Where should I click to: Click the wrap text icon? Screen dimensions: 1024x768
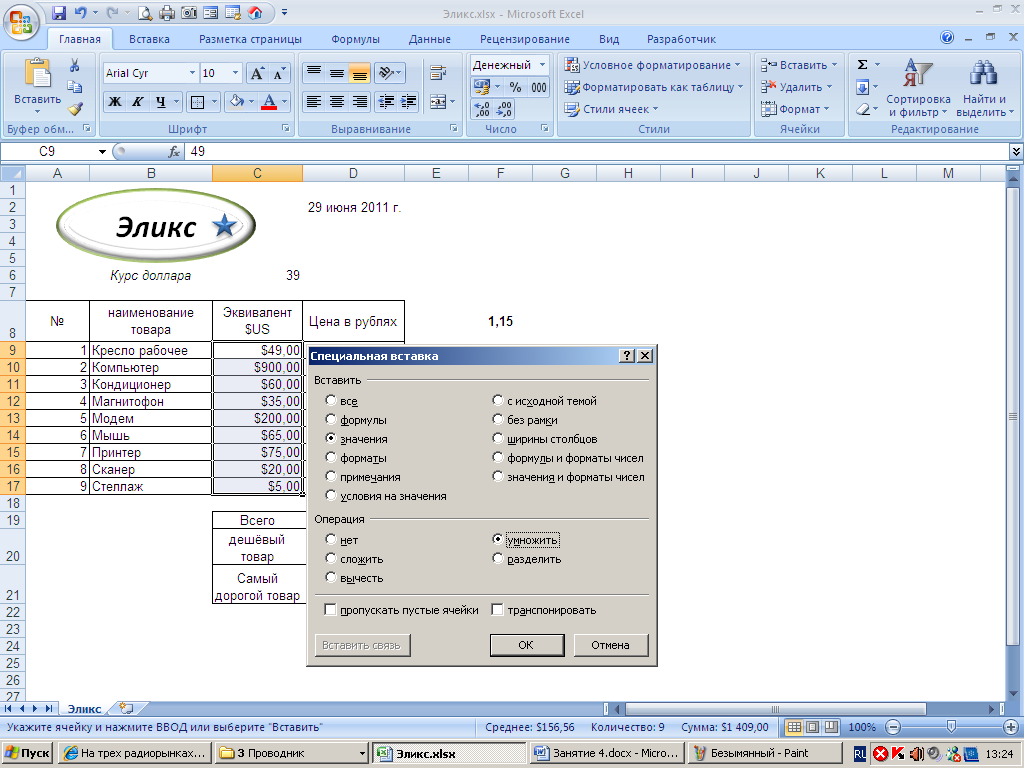coord(438,73)
